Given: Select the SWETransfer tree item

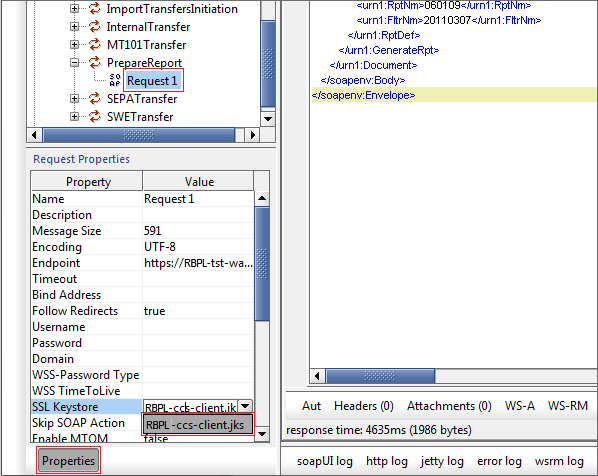Looking at the screenshot, I should click(140, 117).
